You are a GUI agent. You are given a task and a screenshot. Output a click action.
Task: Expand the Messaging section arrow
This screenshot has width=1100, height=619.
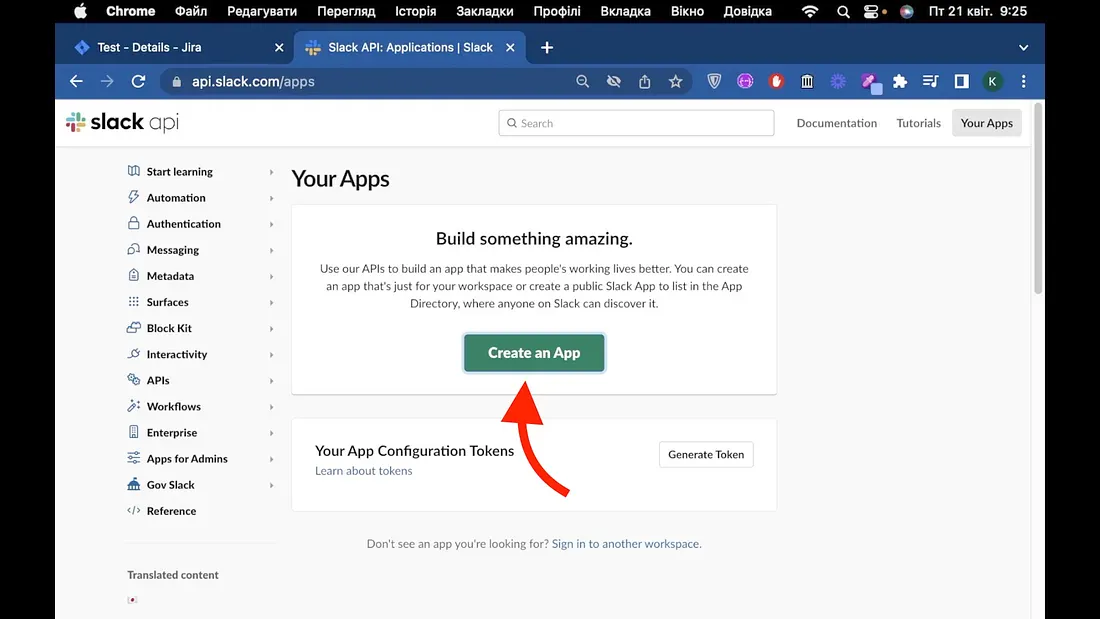tap(271, 251)
